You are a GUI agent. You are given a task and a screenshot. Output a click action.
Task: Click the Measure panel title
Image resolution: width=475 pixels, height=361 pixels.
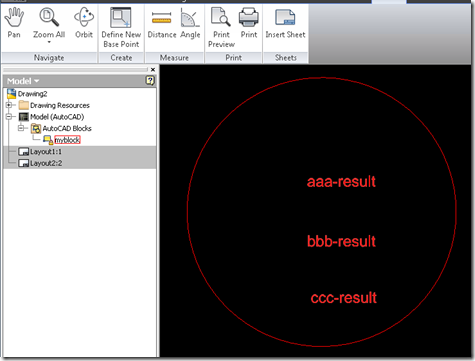pyautogui.click(x=174, y=58)
